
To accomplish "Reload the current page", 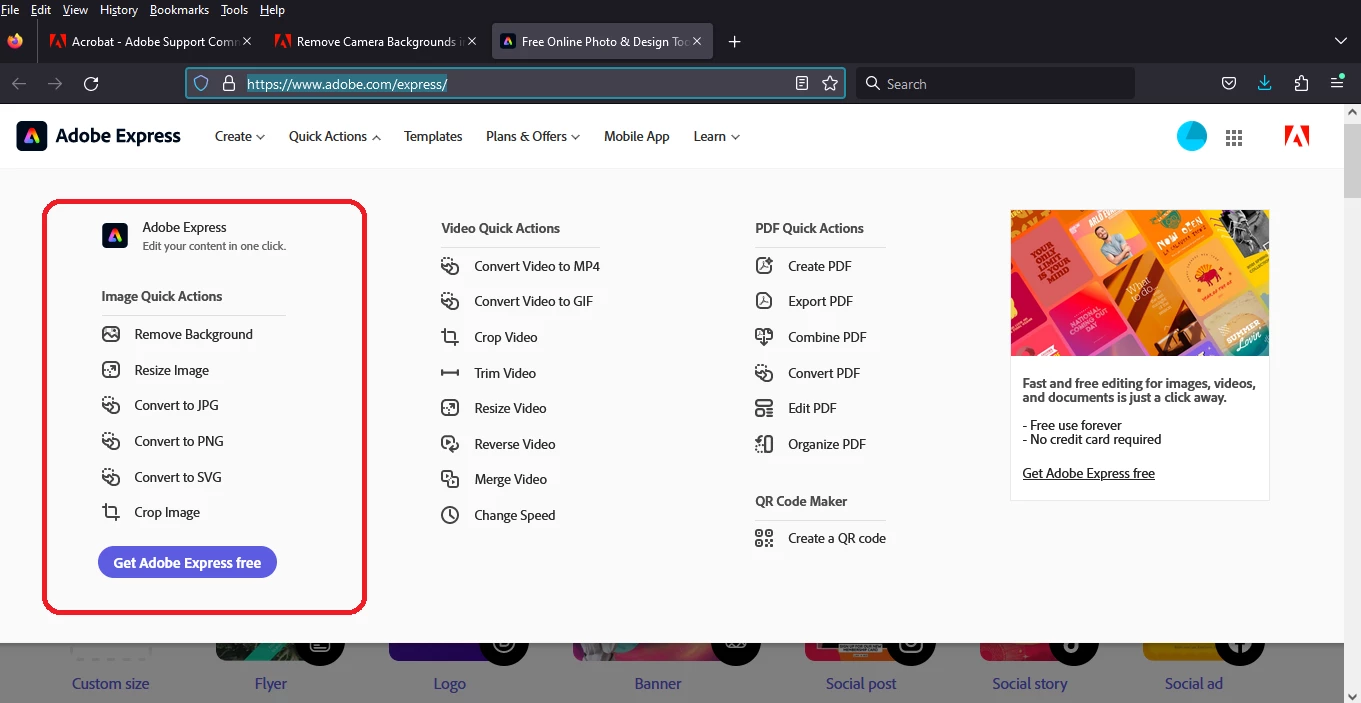I will [x=91, y=84].
